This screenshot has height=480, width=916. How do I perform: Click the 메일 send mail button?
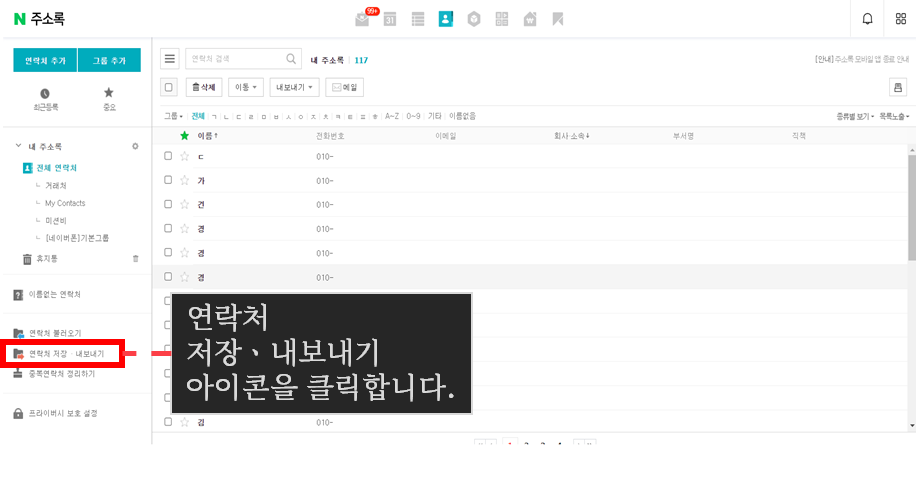tap(345, 88)
